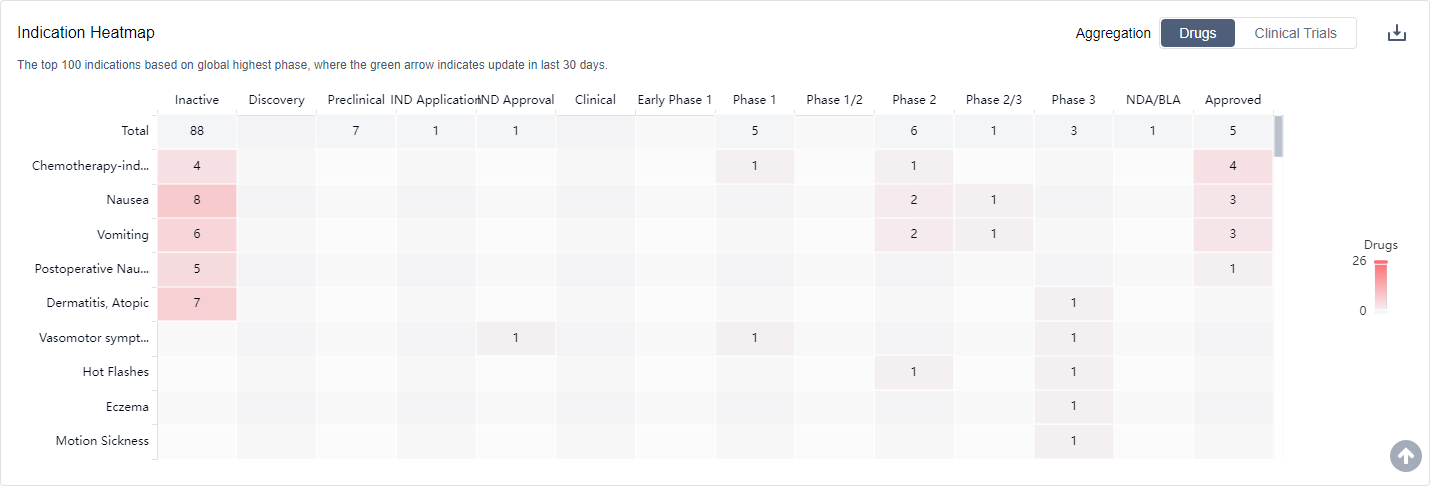
Task: Click Vomiting Phase 2/3 cell showing 1
Action: [x=993, y=235]
